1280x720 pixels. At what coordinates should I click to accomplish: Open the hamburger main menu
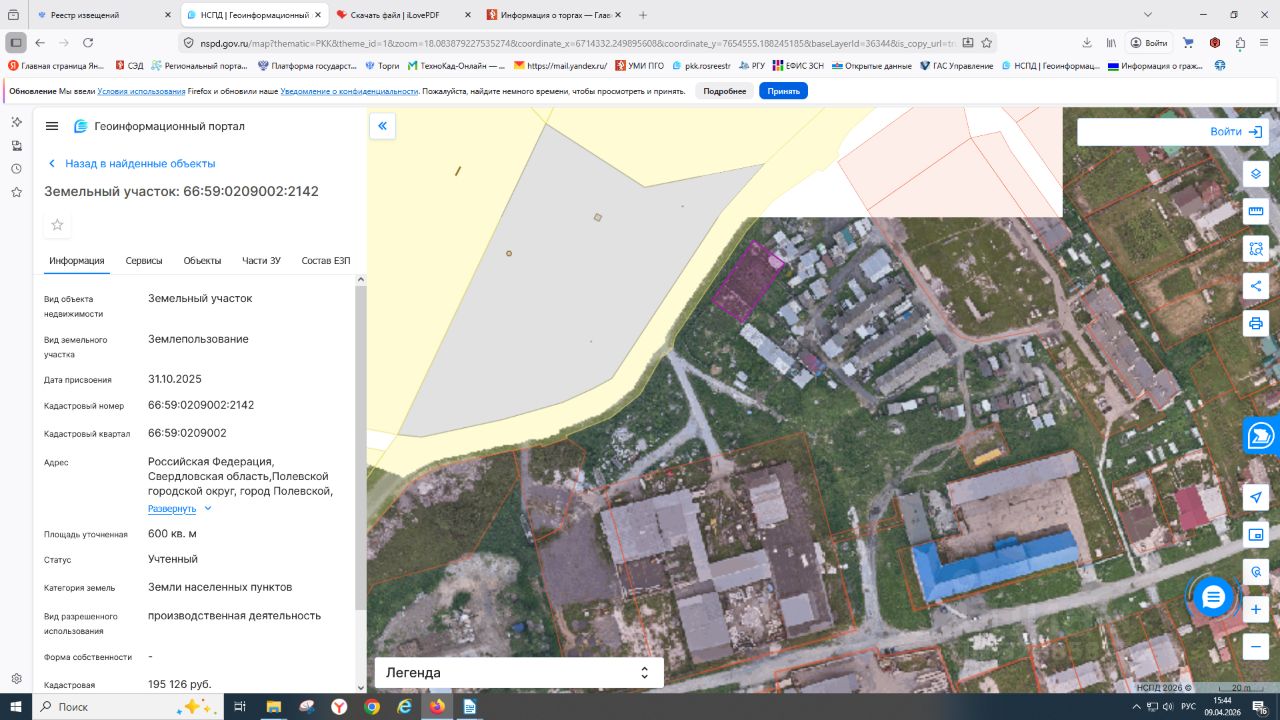coord(52,126)
